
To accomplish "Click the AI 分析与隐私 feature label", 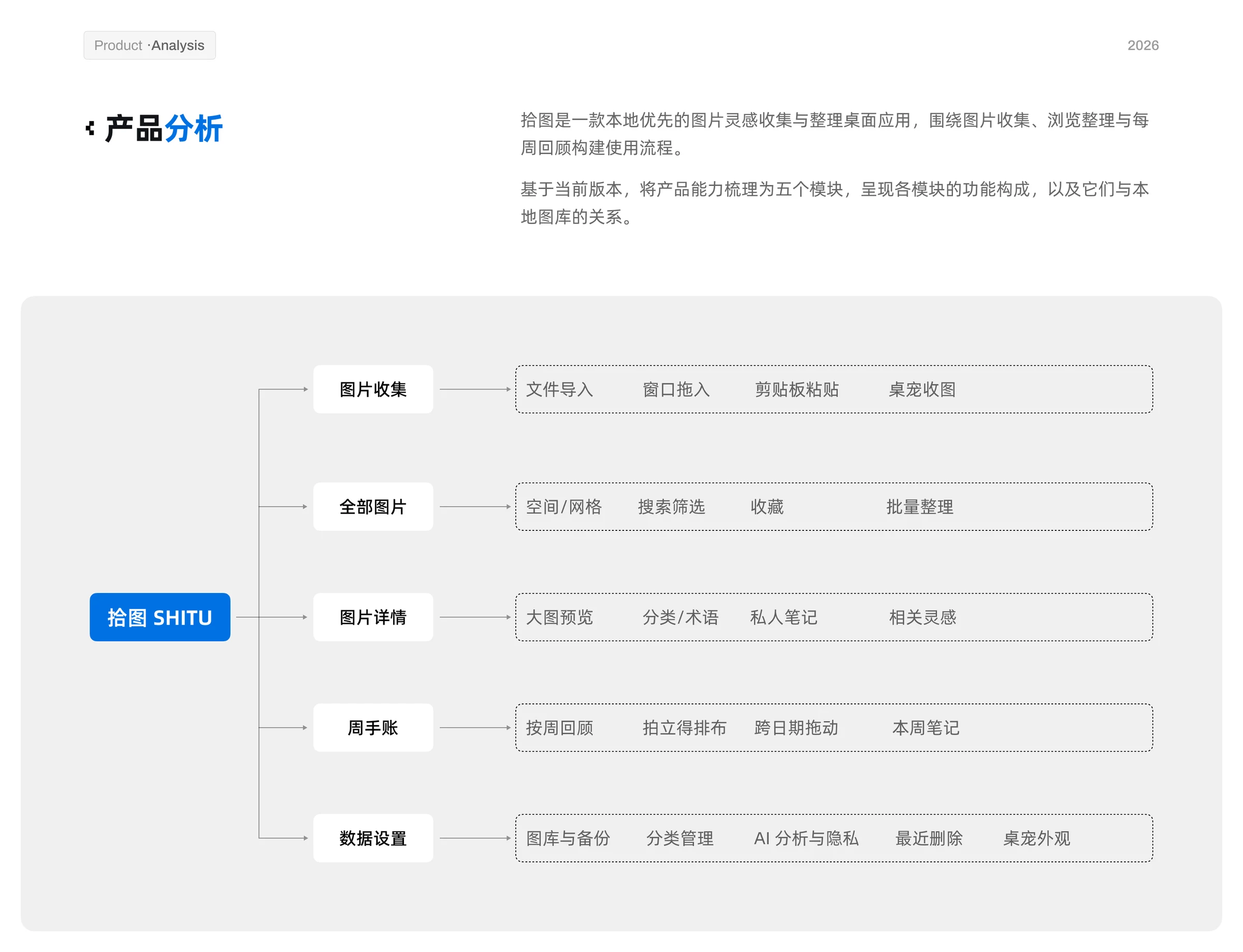I will [x=806, y=838].
